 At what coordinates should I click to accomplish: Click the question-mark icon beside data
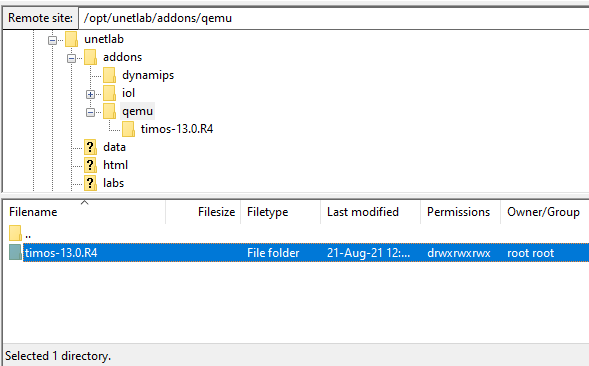coord(90,147)
